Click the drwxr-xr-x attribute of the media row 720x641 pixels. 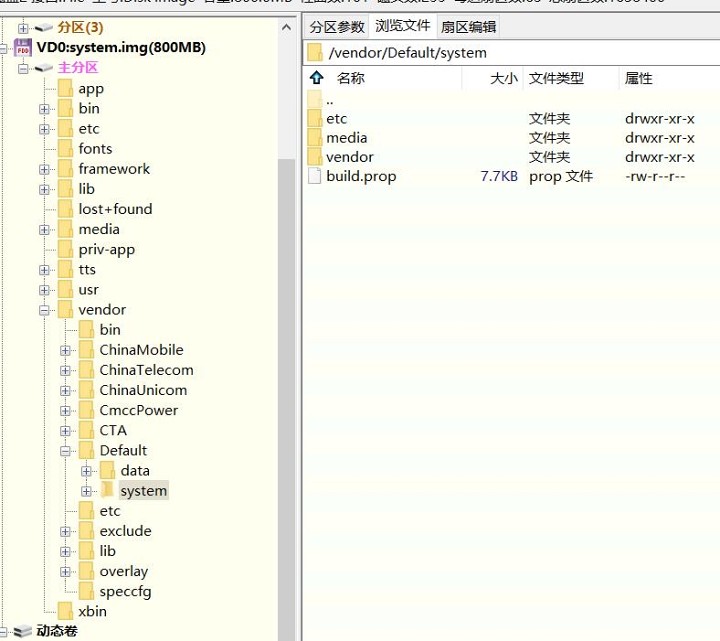click(x=660, y=138)
